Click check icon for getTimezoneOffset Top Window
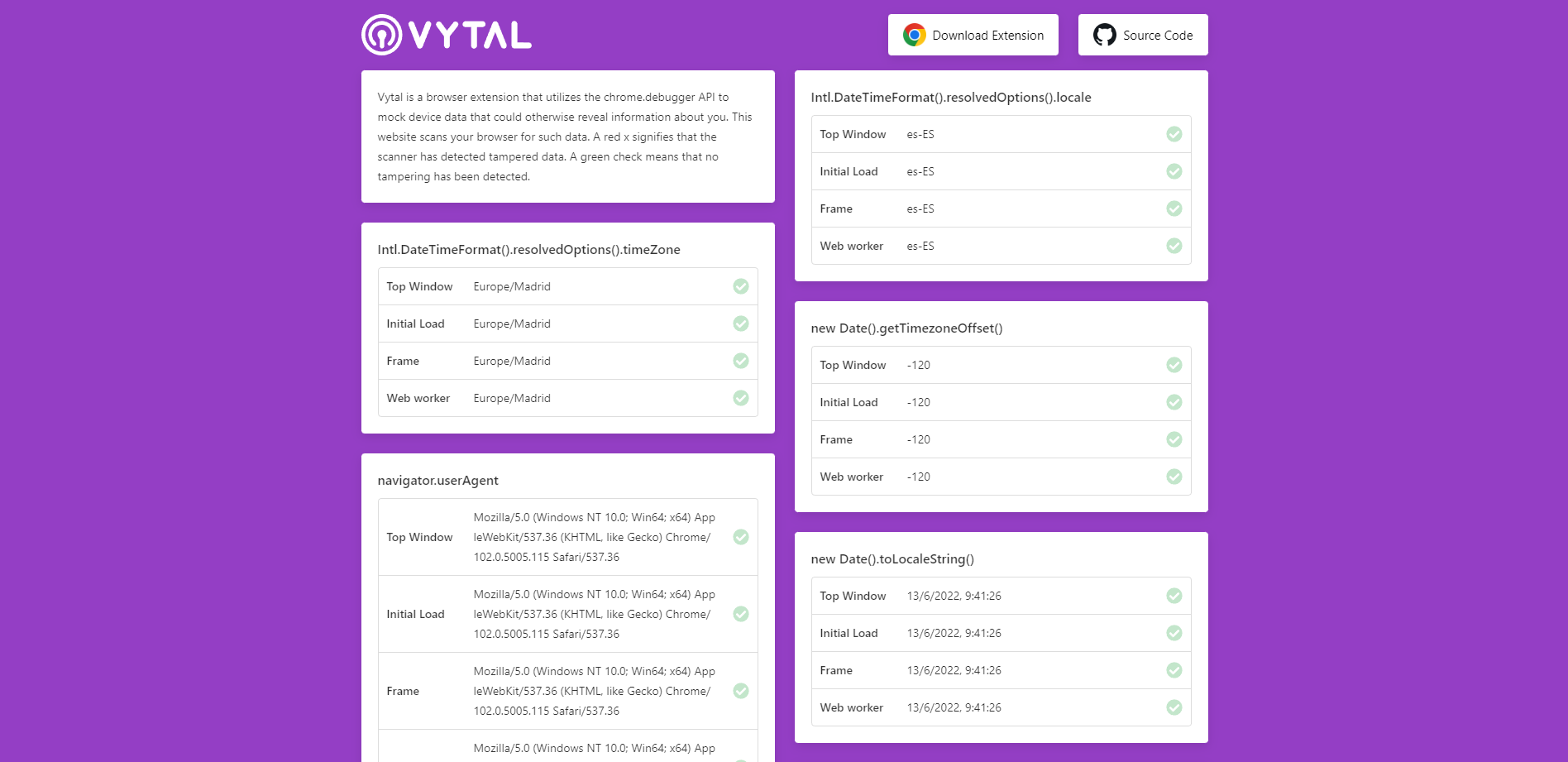1568x762 pixels. (x=1174, y=365)
